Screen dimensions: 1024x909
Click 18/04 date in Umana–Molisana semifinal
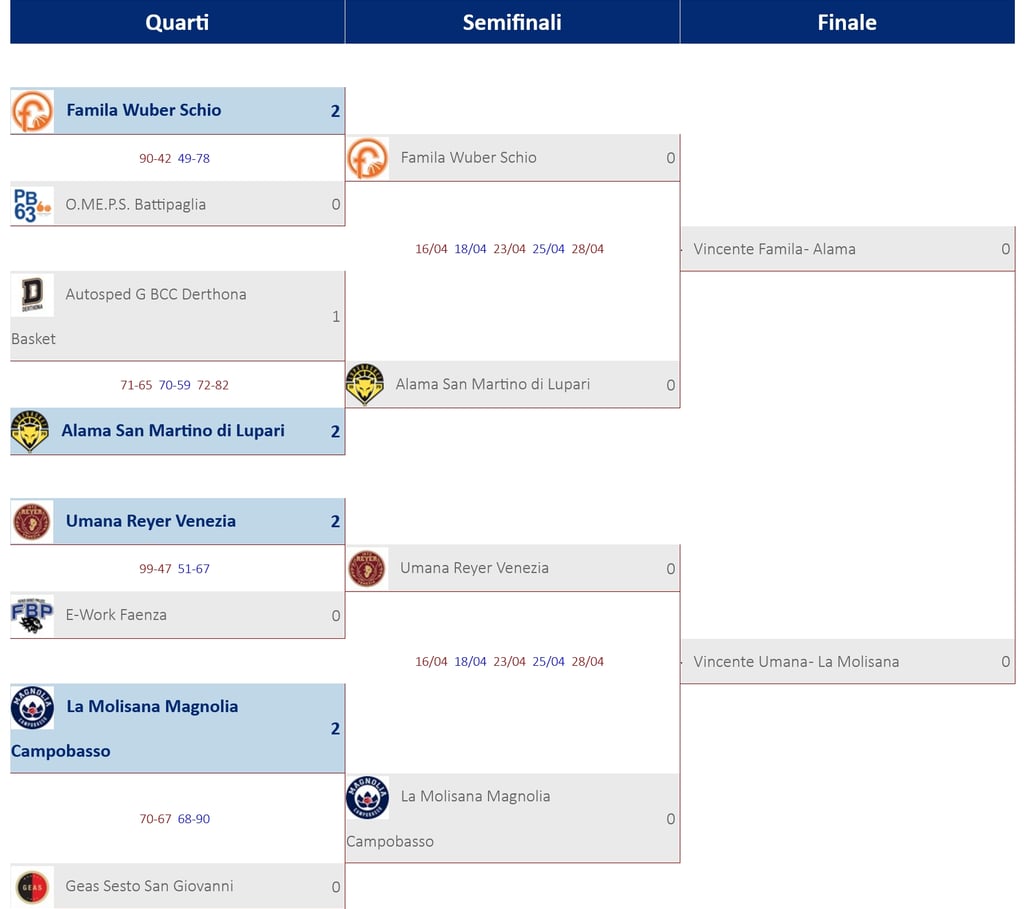[x=470, y=662]
